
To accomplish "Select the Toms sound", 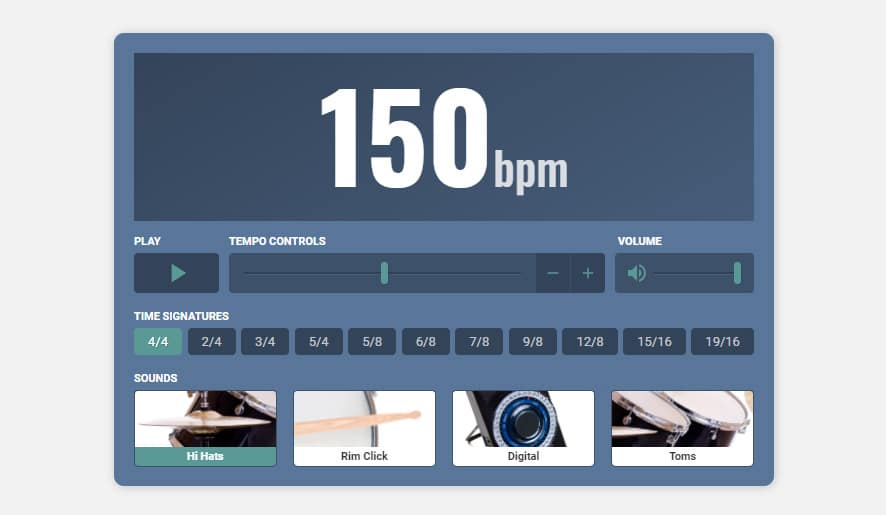I will tap(683, 428).
